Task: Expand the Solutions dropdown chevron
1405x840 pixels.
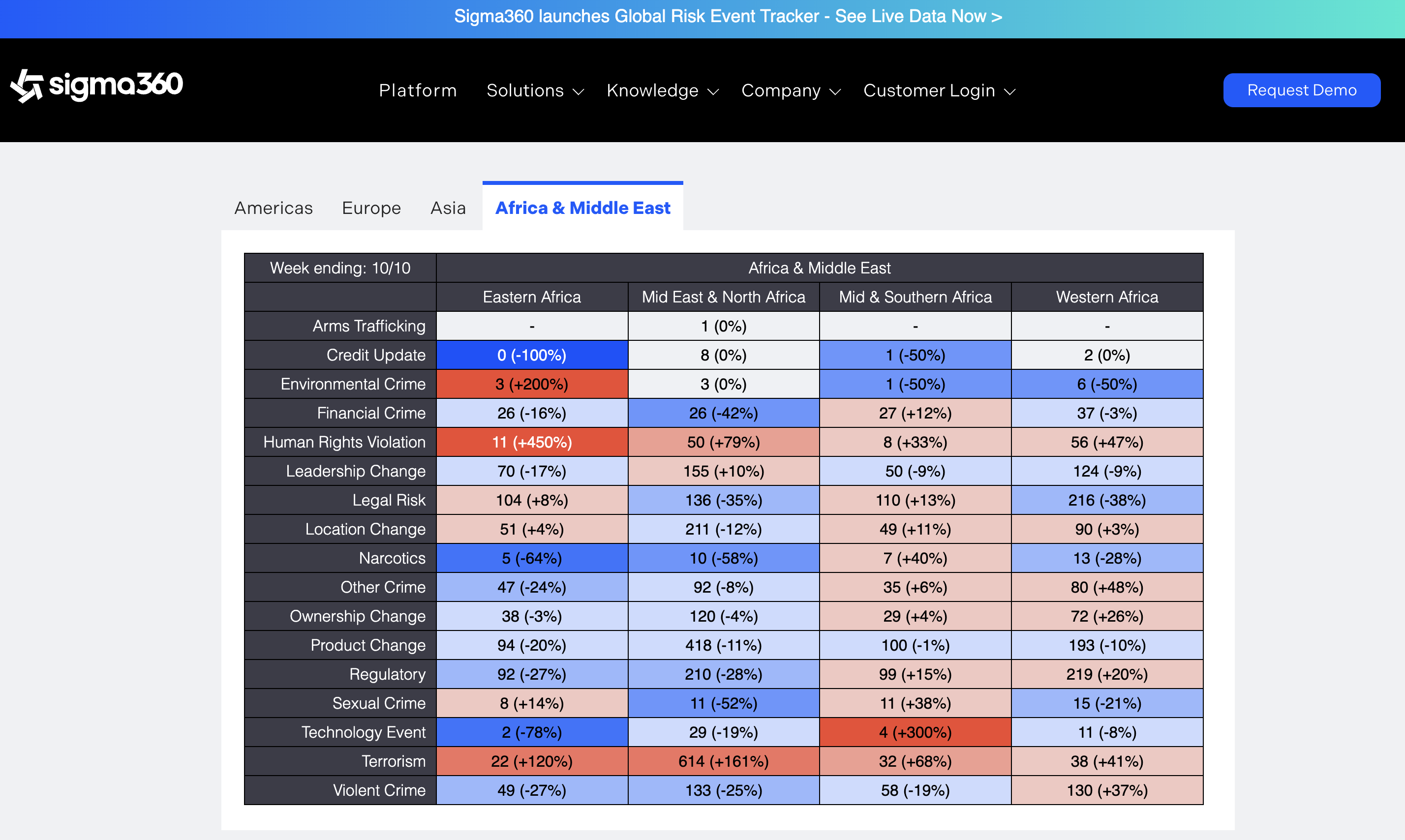Action: coord(578,91)
